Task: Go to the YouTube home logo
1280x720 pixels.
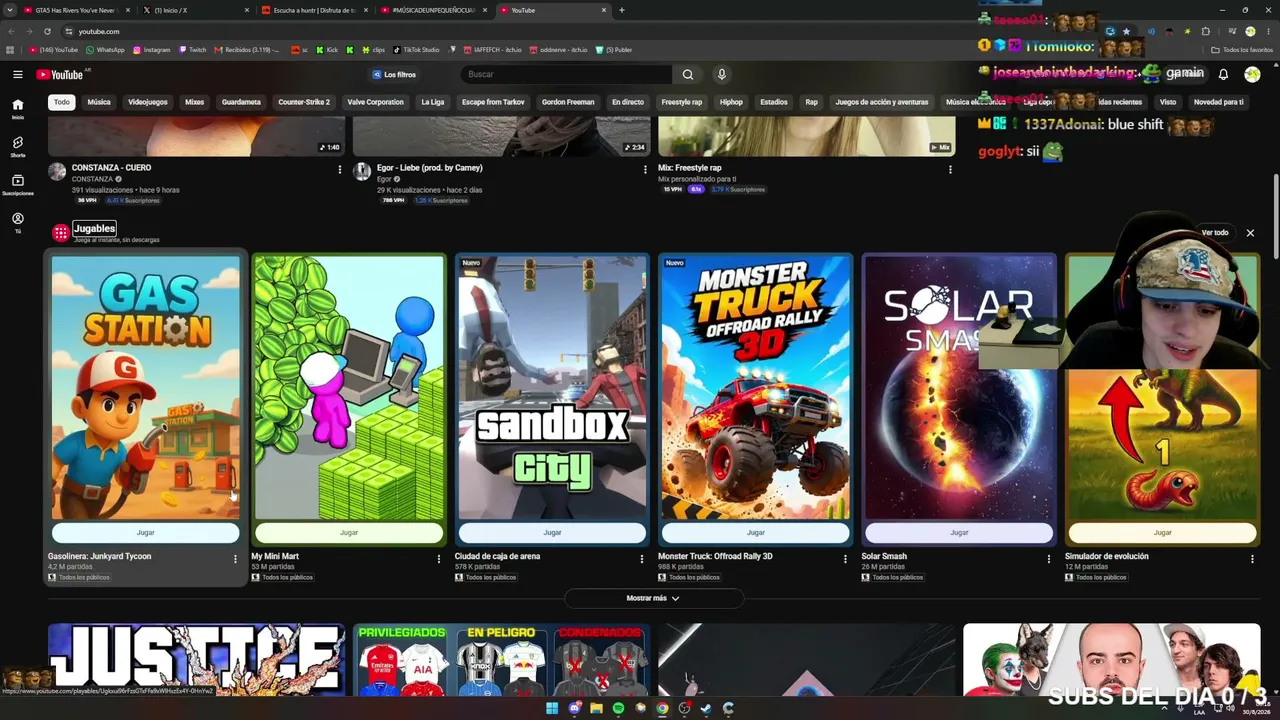Action: point(60,74)
